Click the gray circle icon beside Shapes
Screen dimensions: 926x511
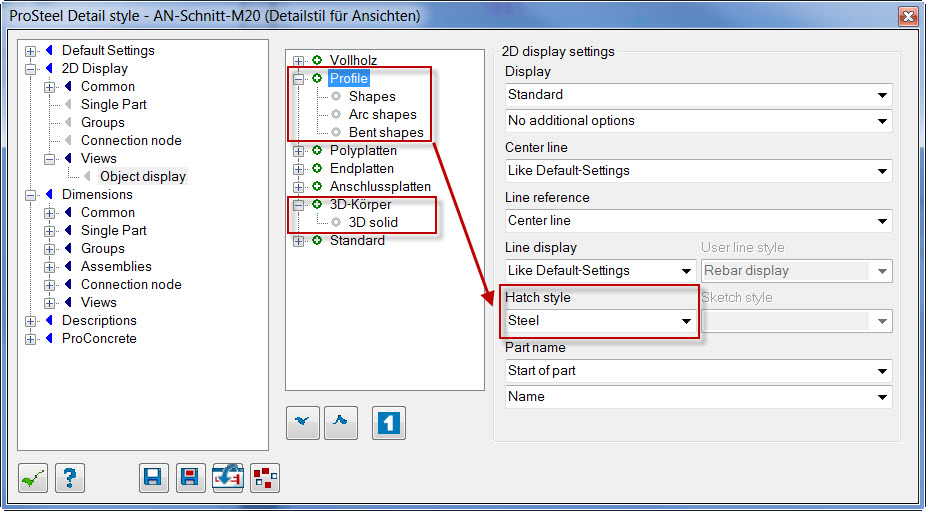pos(337,96)
